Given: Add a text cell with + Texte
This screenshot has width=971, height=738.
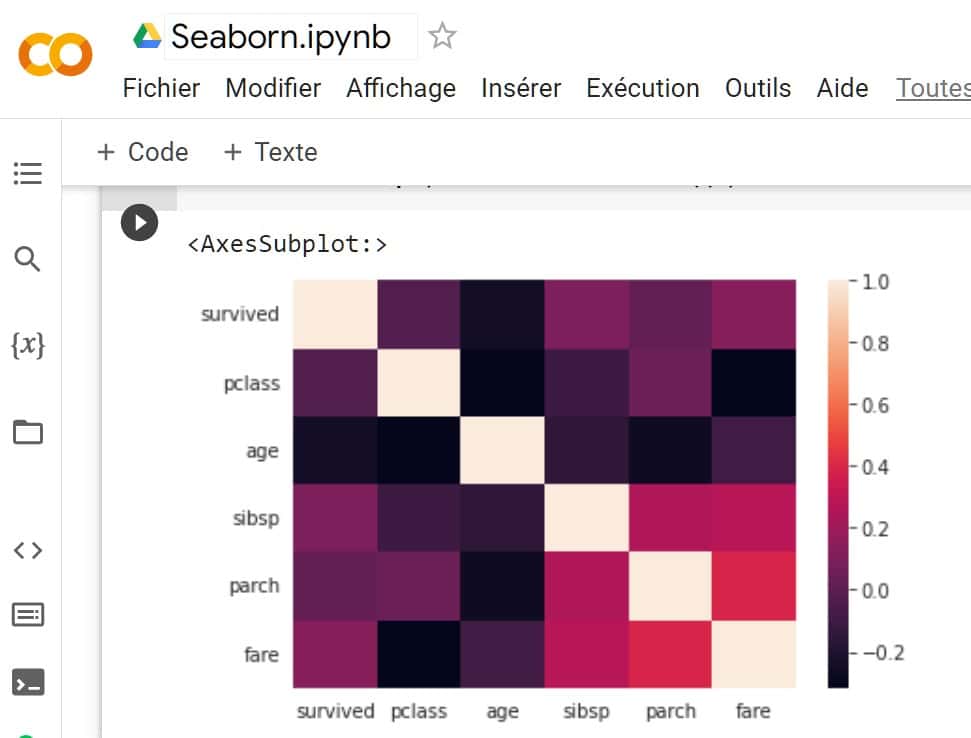Looking at the screenshot, I should (x=270, y=152).
